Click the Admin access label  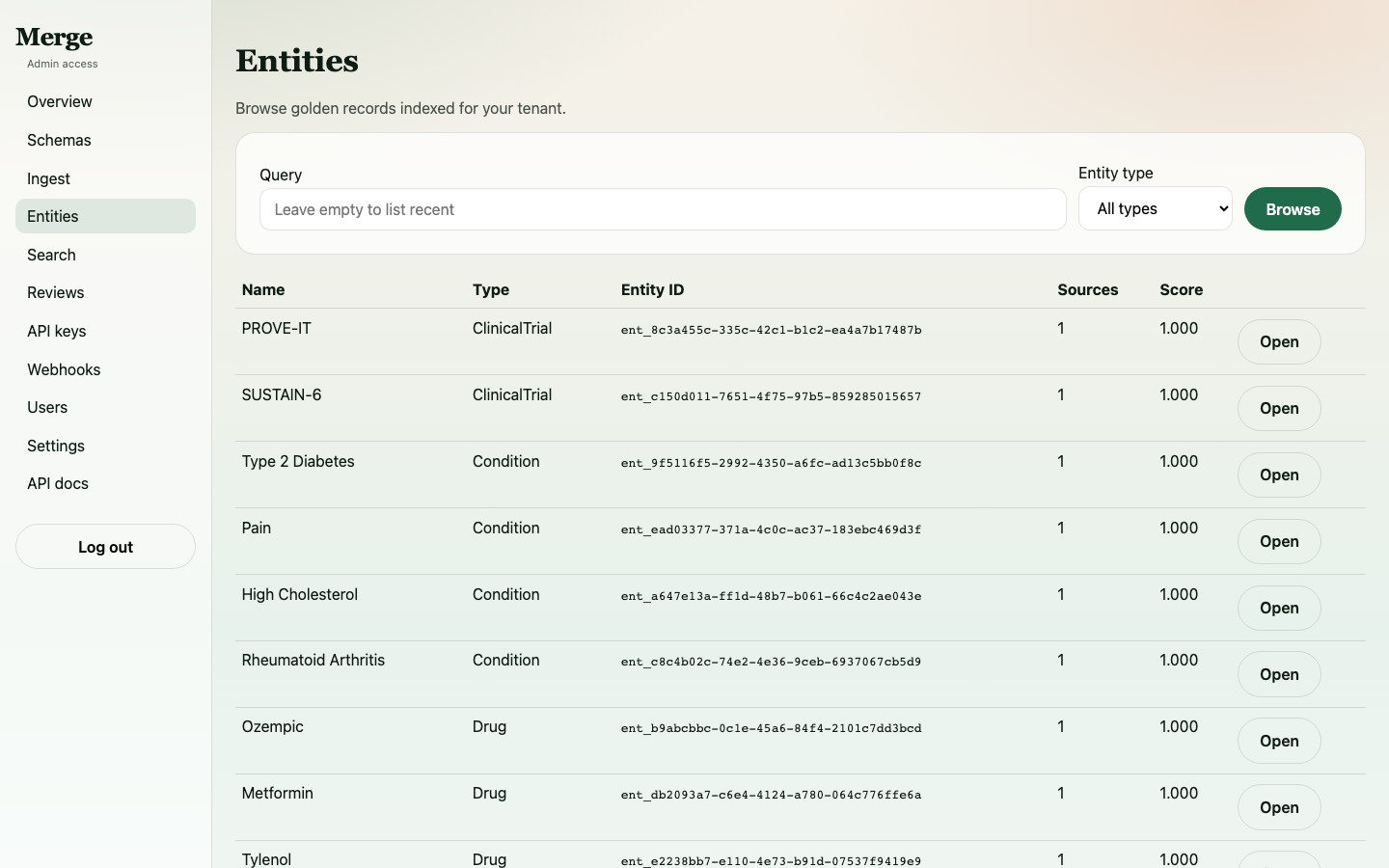pyautogui.click(x=63, y=64)
